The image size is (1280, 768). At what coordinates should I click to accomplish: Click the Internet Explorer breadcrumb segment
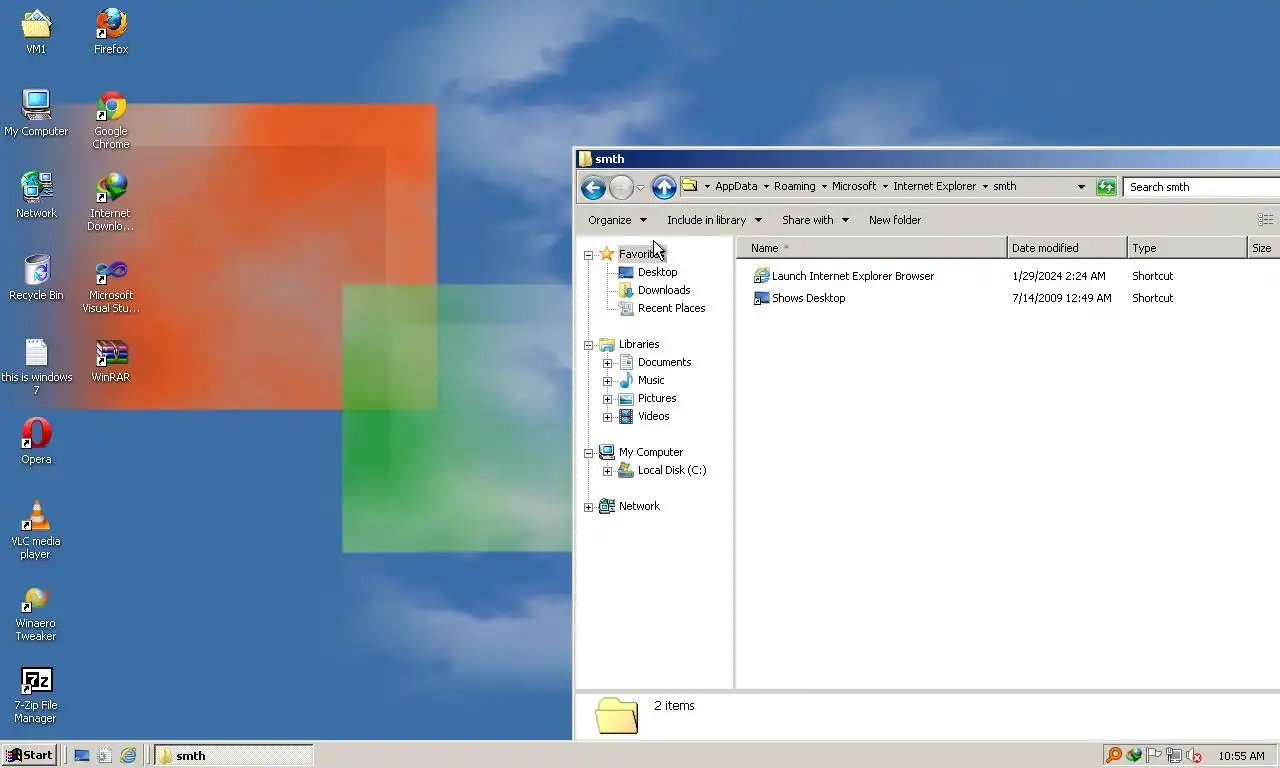934,187
